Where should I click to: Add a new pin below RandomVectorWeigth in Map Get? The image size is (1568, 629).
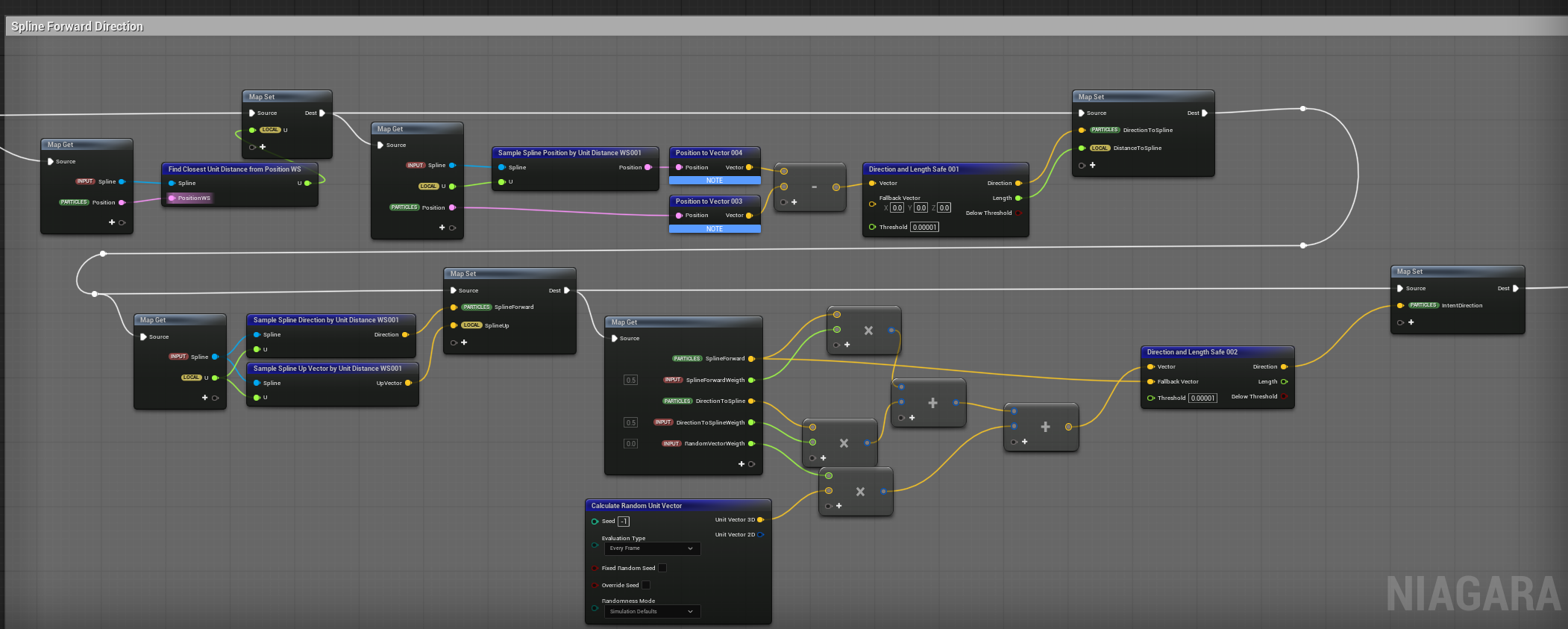(x=741, y=464)
